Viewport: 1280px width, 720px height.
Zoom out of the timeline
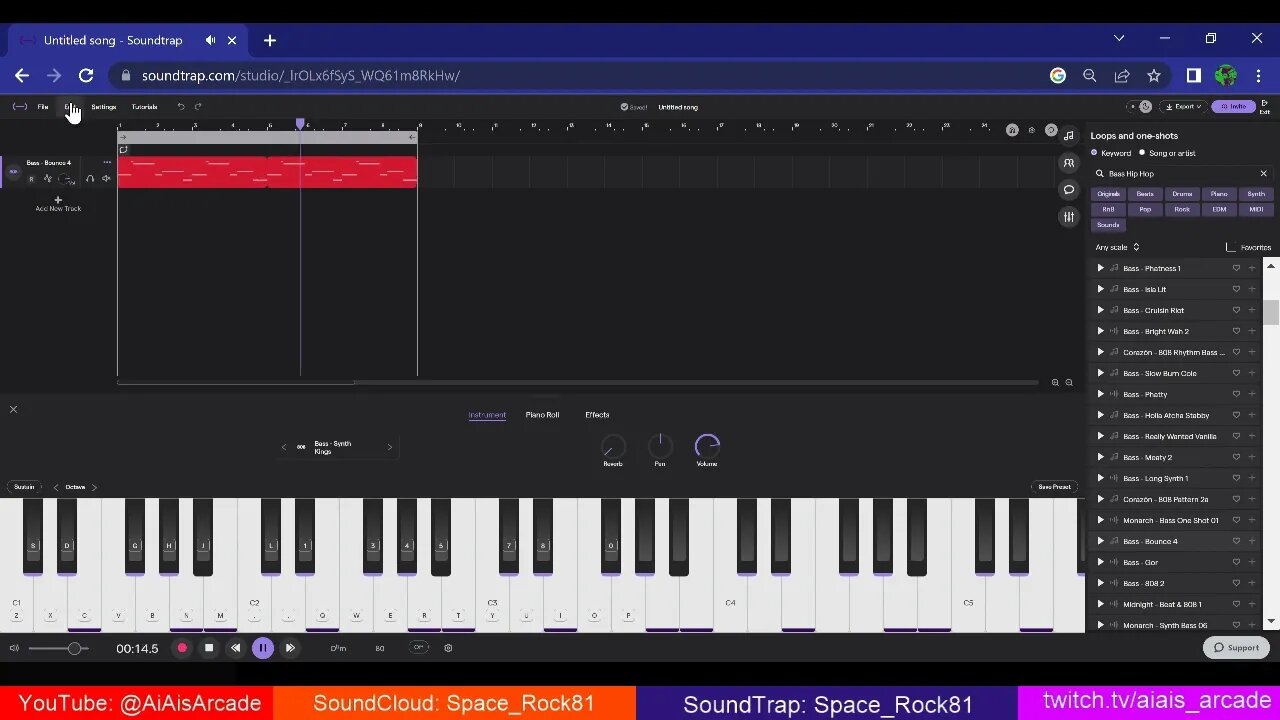point(1069,382)
